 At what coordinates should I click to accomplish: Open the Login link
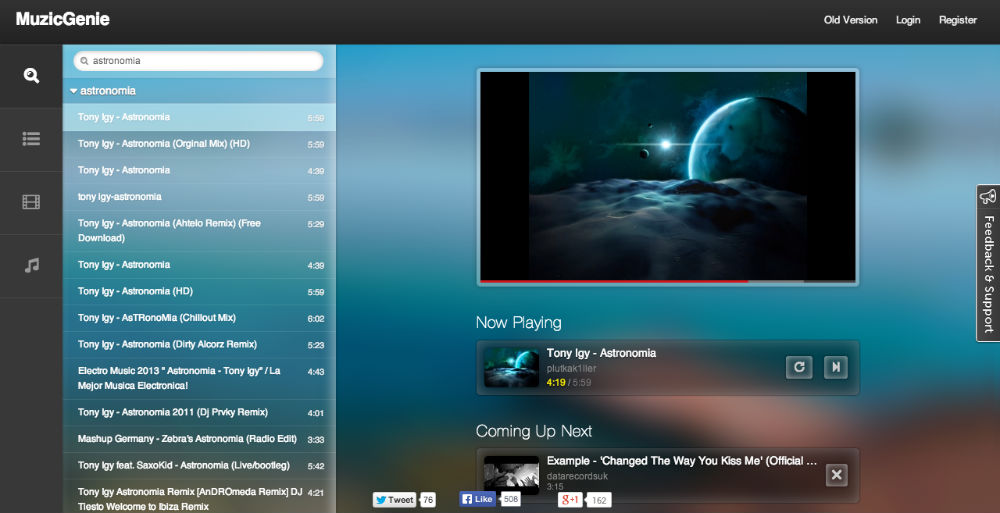click(x=908, y=20)
